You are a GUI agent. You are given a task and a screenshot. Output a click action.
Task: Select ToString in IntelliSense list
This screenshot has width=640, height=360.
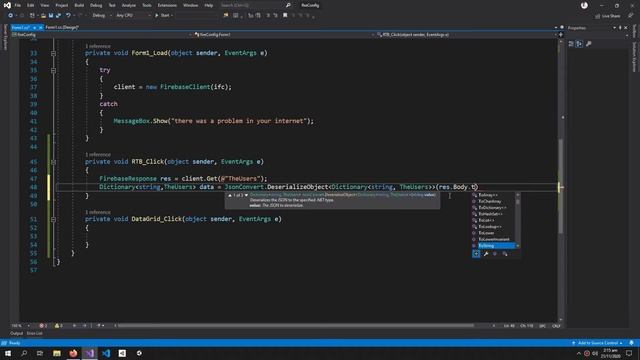click(494, 246)
